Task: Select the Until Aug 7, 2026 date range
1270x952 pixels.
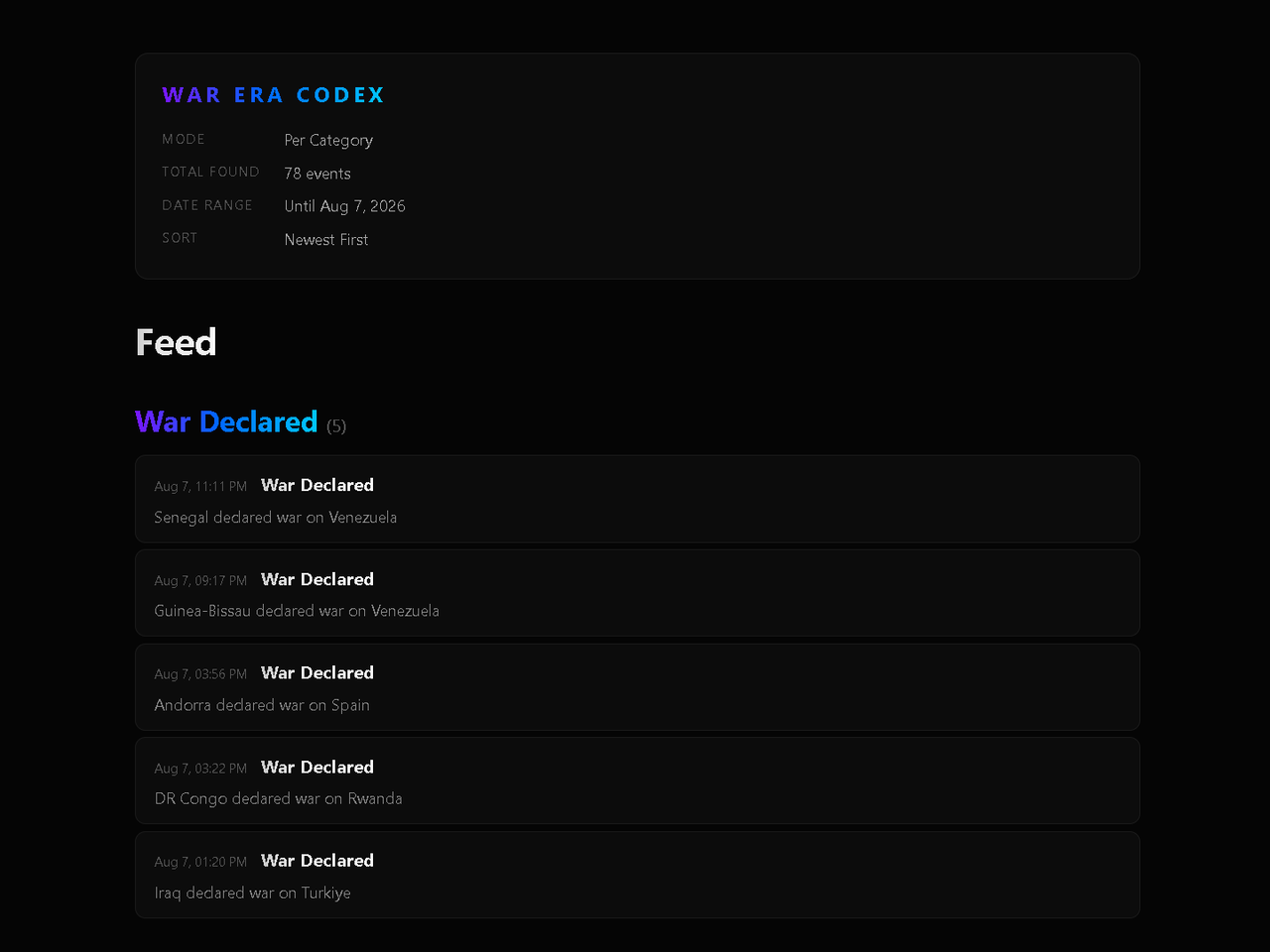Action: 344,206
